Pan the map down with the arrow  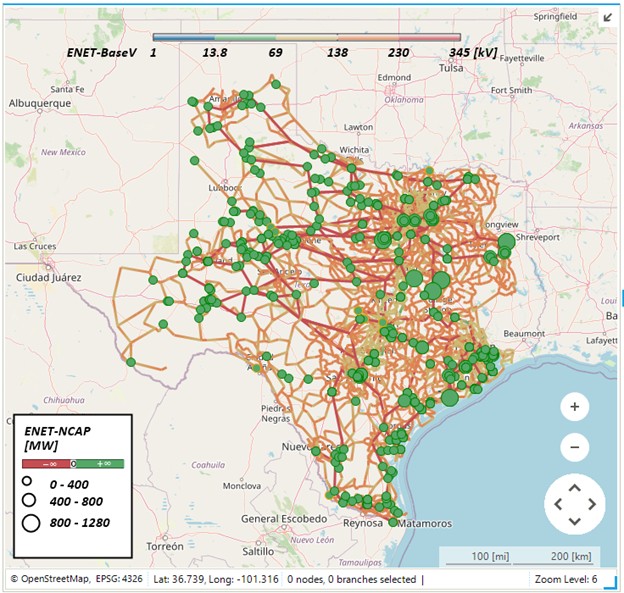[574, 521]
